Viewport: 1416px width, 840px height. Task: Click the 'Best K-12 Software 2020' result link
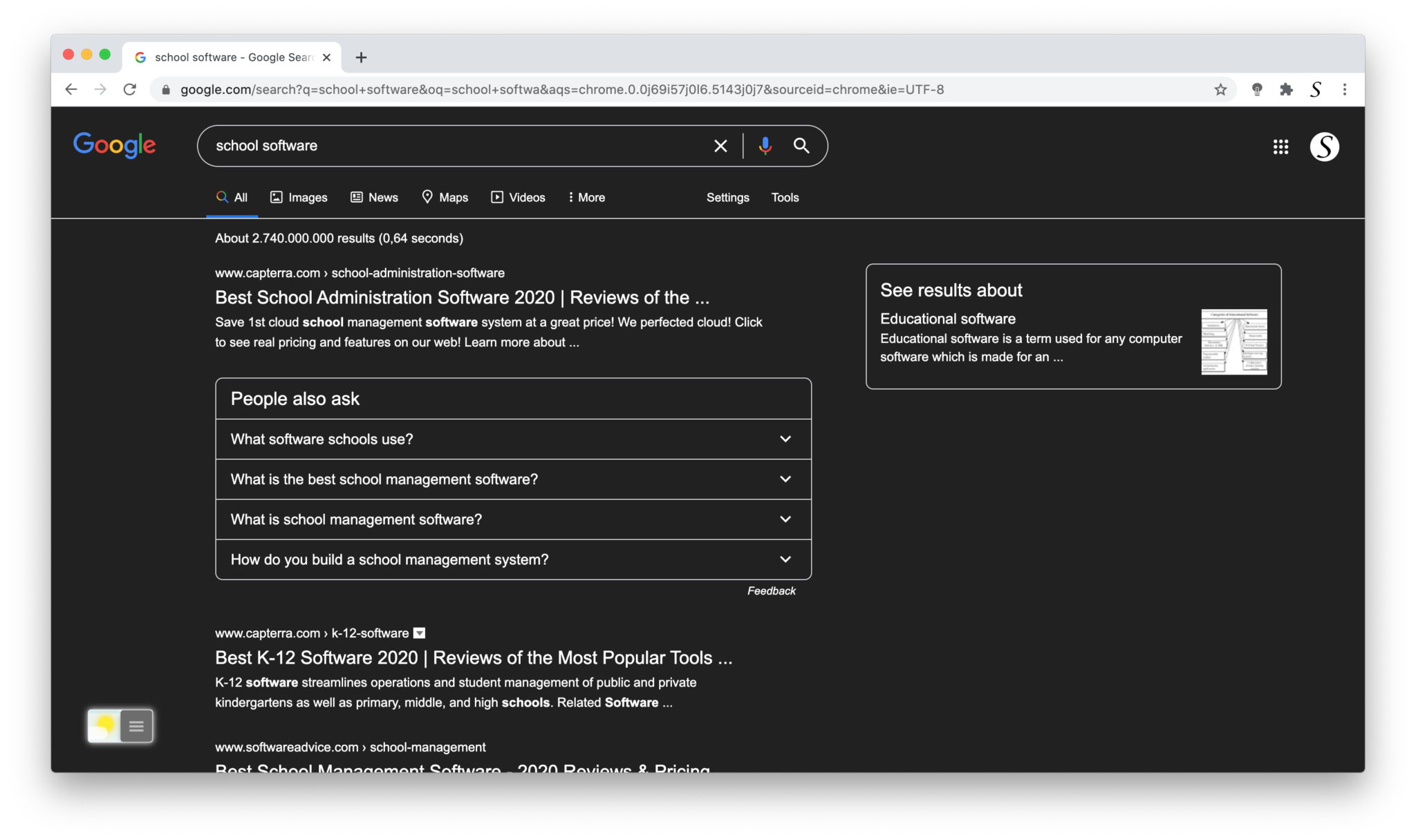click(473, 657)
